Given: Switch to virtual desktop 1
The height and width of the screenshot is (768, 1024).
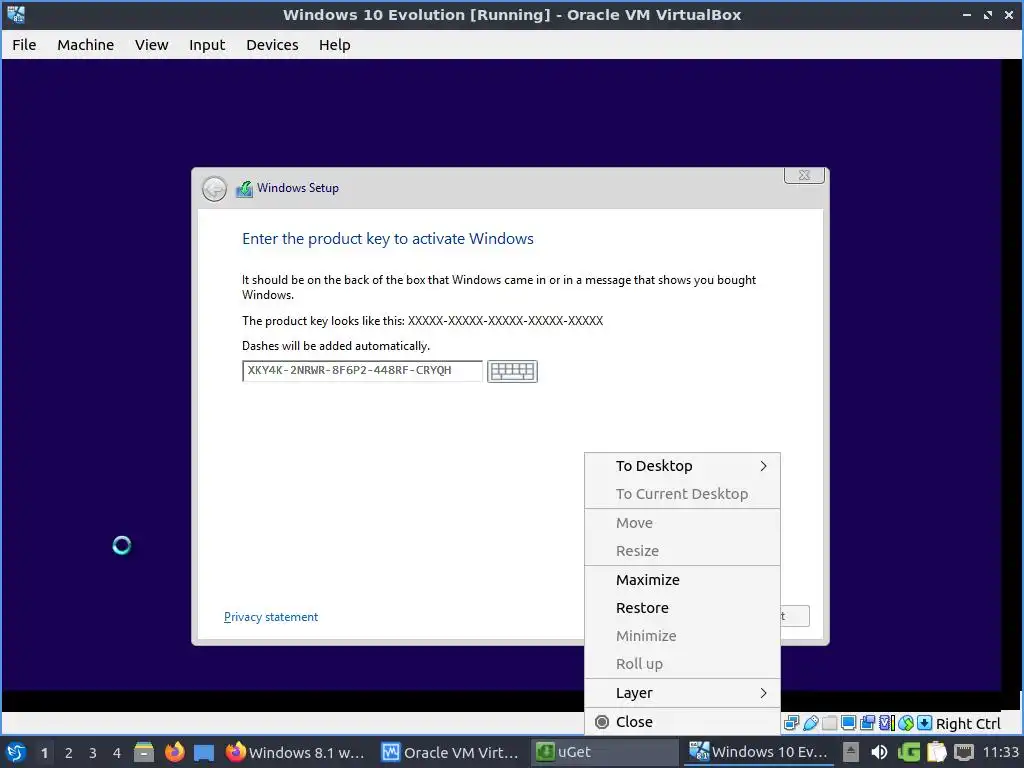Looking at the screenshot, I should pyautogui.click(x=44, y=753).
